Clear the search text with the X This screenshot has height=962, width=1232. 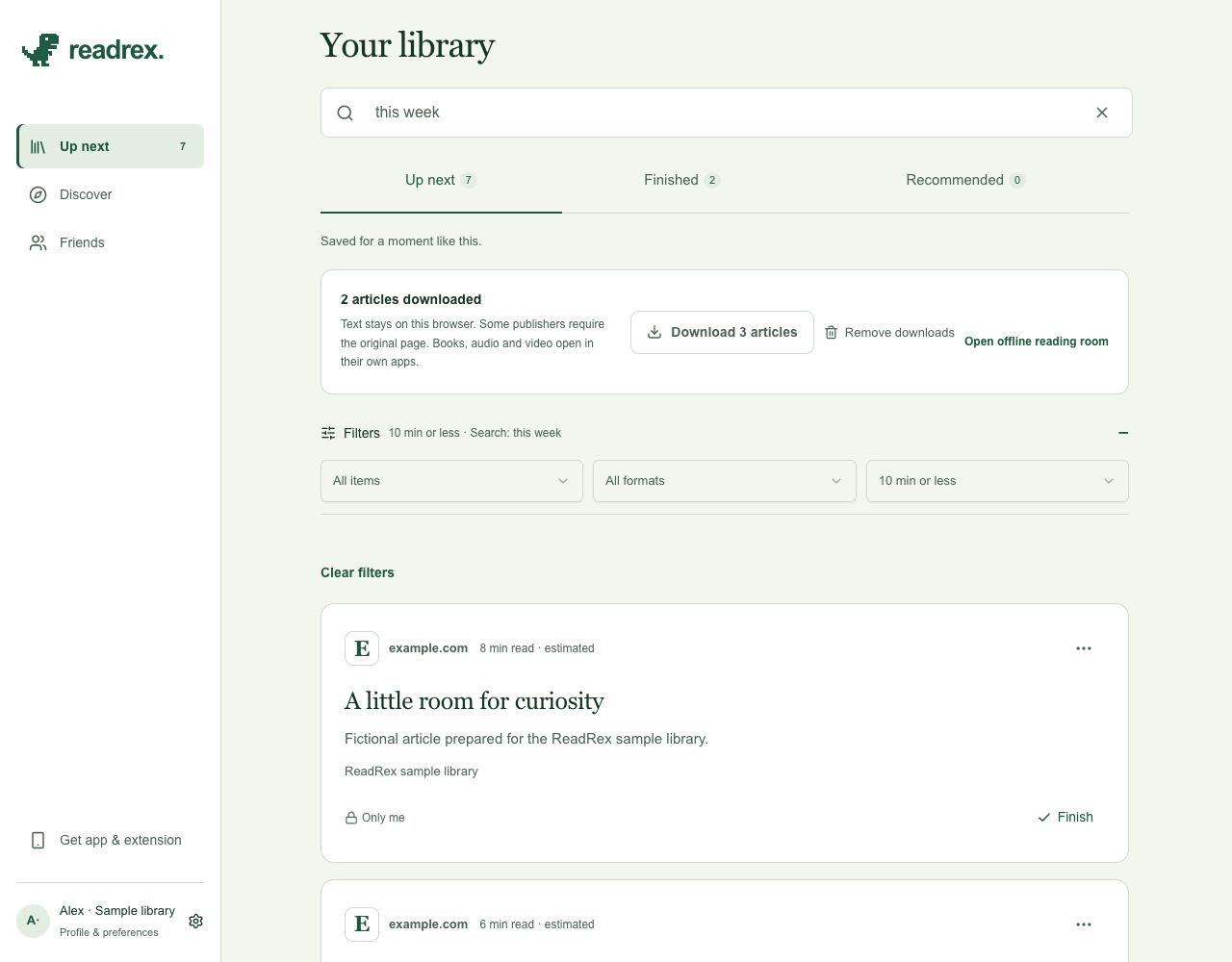tap(1102, 113)
